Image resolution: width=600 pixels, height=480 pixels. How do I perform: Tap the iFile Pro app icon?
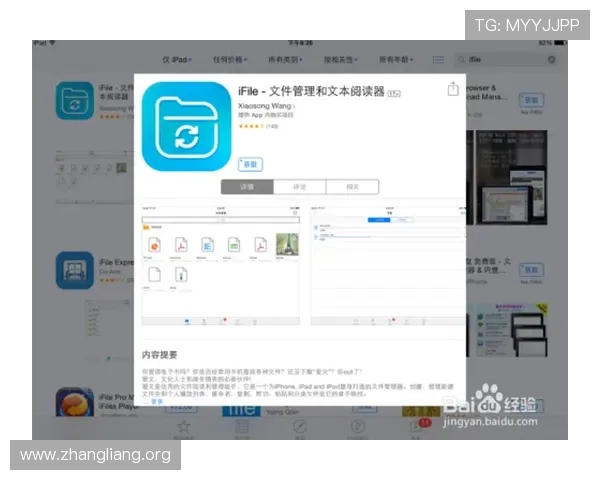click(75, 402)
